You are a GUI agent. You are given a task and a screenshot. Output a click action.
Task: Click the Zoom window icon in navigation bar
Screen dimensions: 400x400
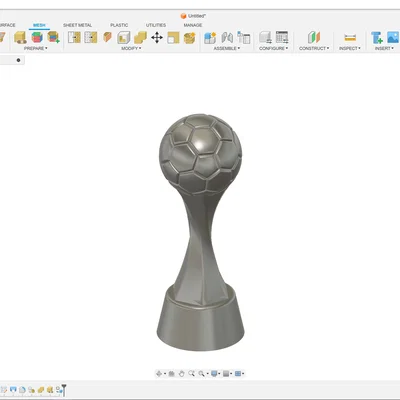click(x=201, y=374)
